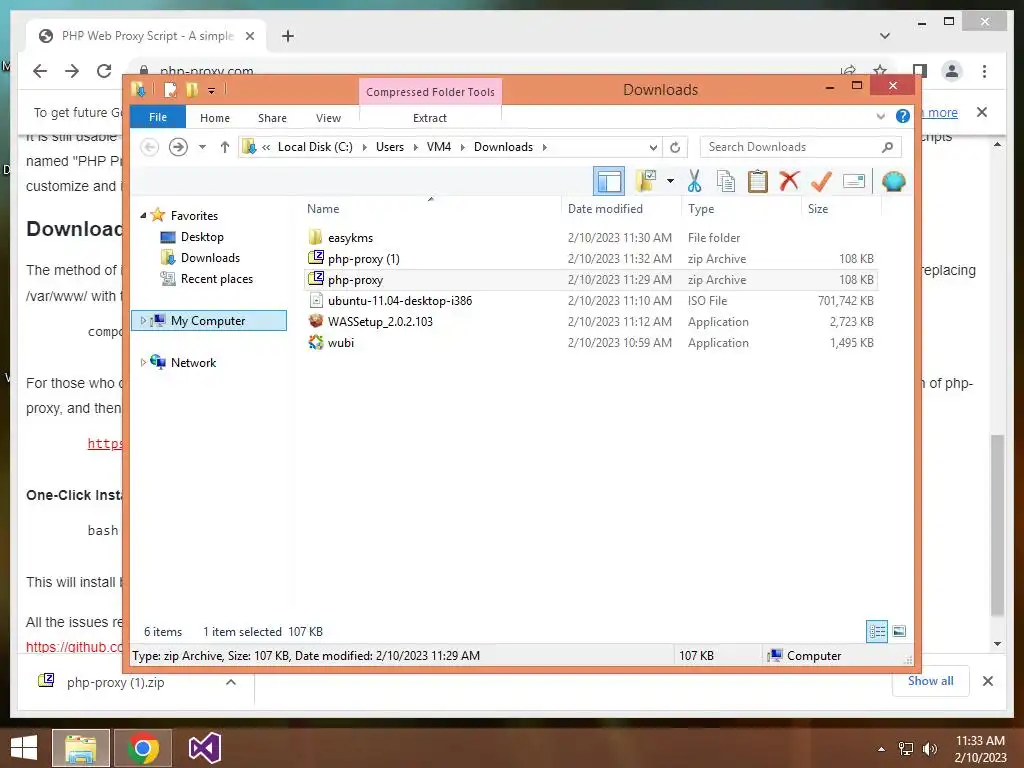Expand the Network tree node

coord(143,362)
